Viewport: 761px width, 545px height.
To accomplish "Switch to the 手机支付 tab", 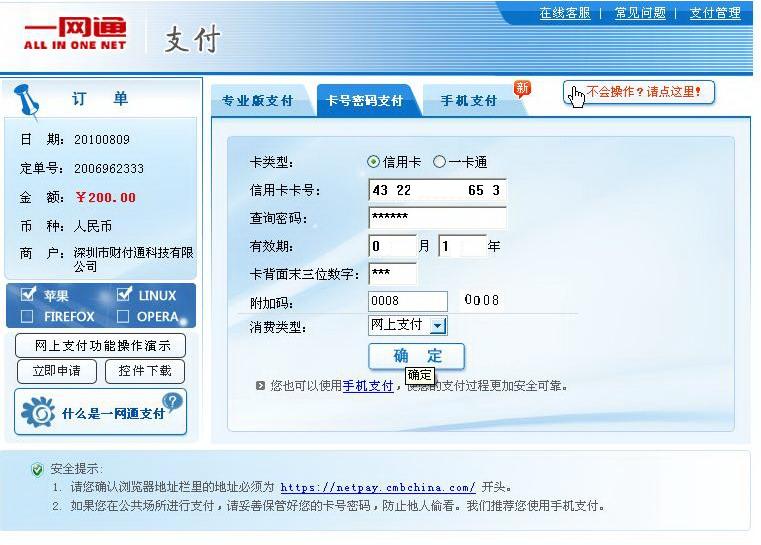I will pyautogui.click(x=468, y=101).
